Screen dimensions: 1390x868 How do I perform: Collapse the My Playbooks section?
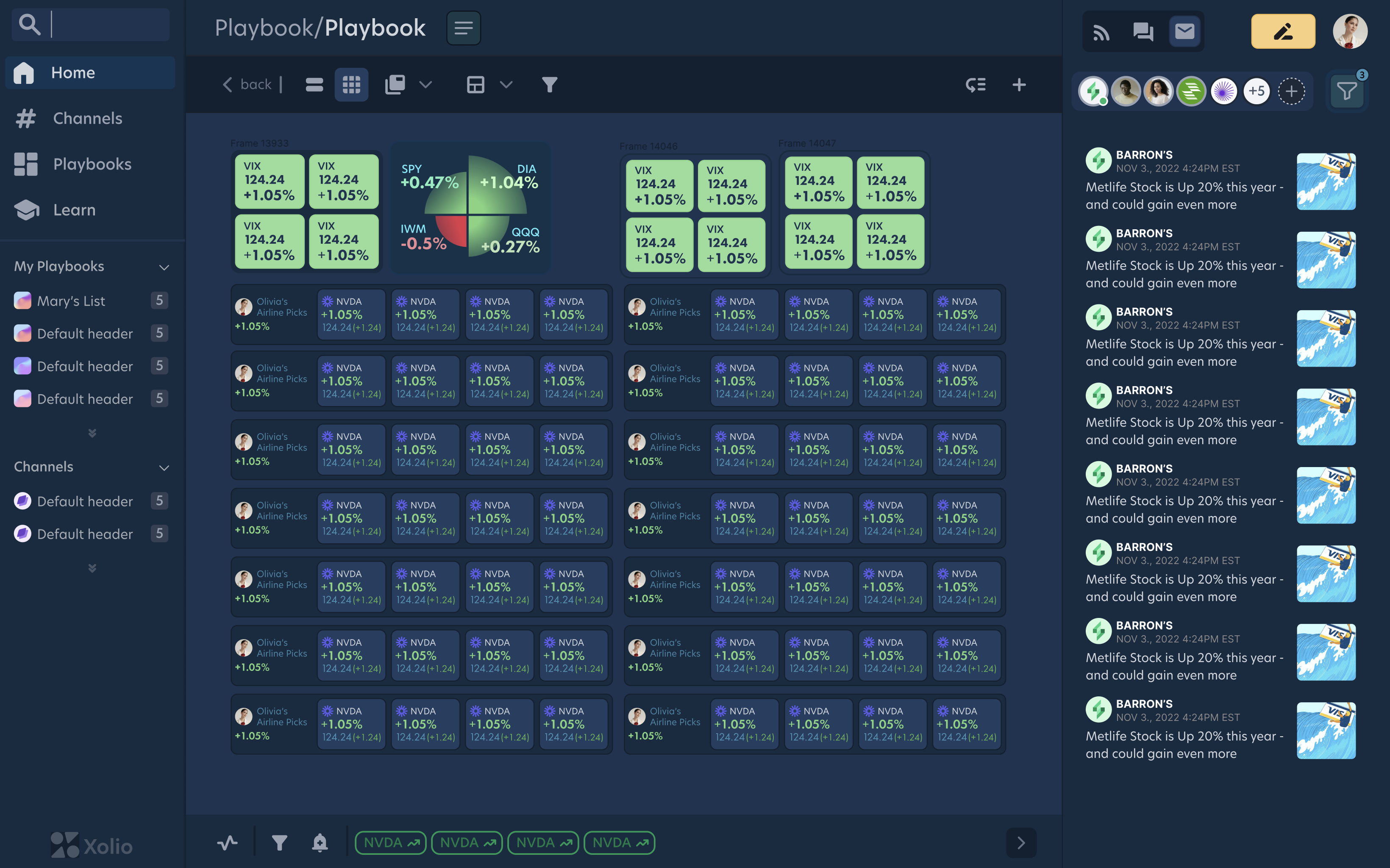coord(164,267)
